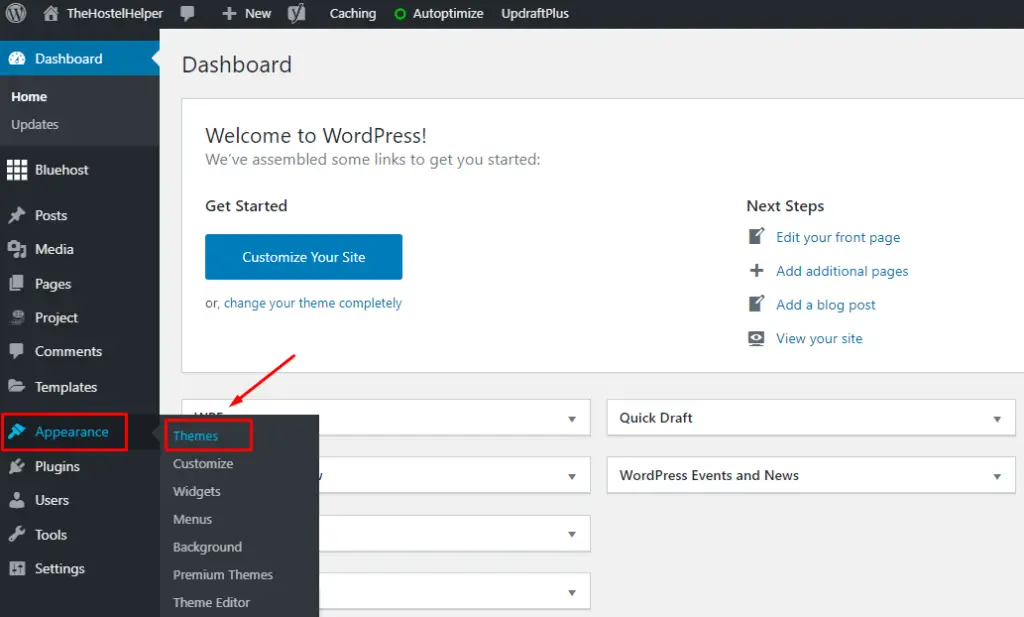Click the green Autoptimize status circle
Image resolution: width=1024 pixels, height=617 pixels.
tap(400, 14)
